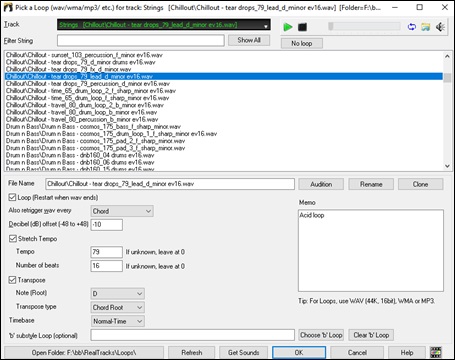Click the No loop button
This screenshot has width=455, height=360.
(302, 43)
